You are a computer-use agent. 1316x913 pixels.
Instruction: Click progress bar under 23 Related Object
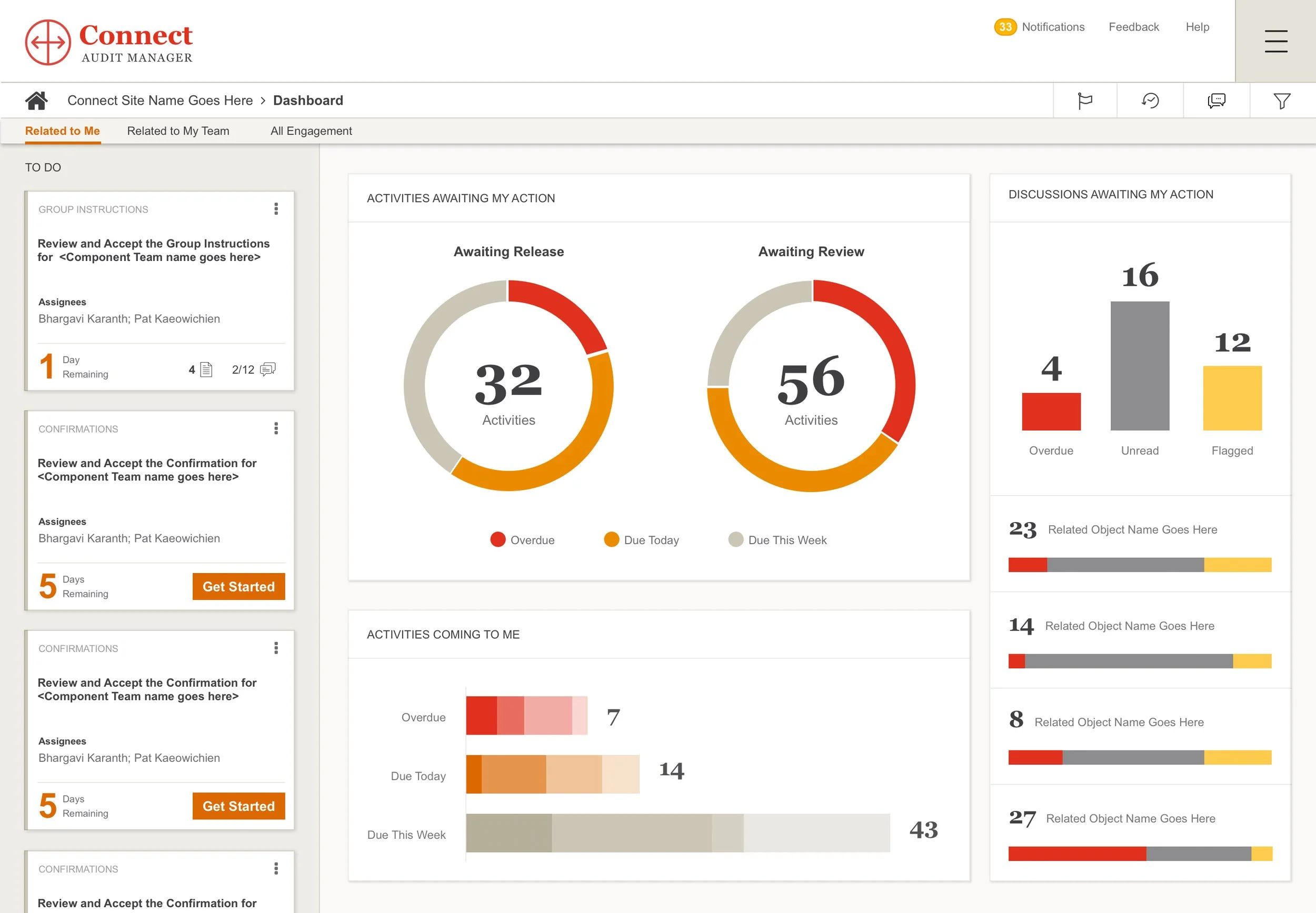(1140, 565)
